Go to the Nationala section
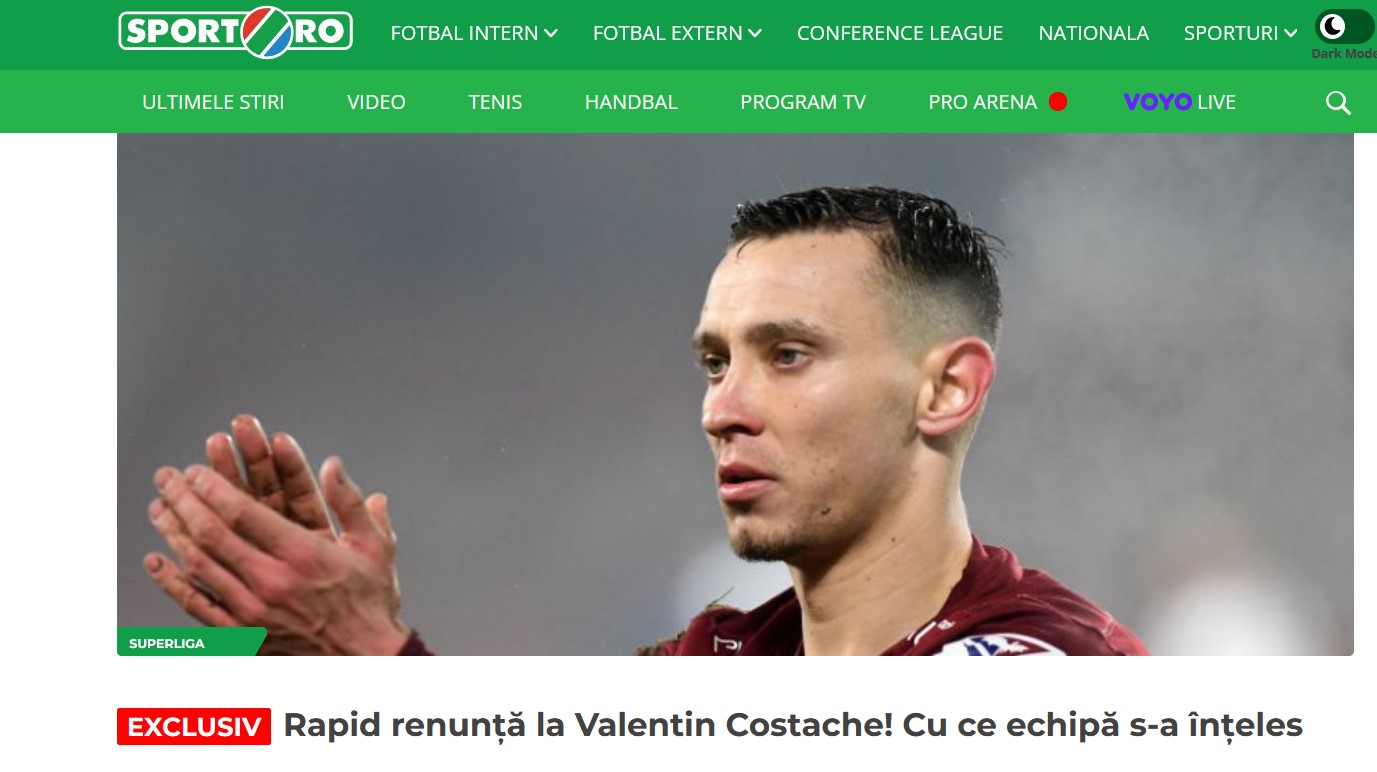The image size is (1377, 772). 1094,33
